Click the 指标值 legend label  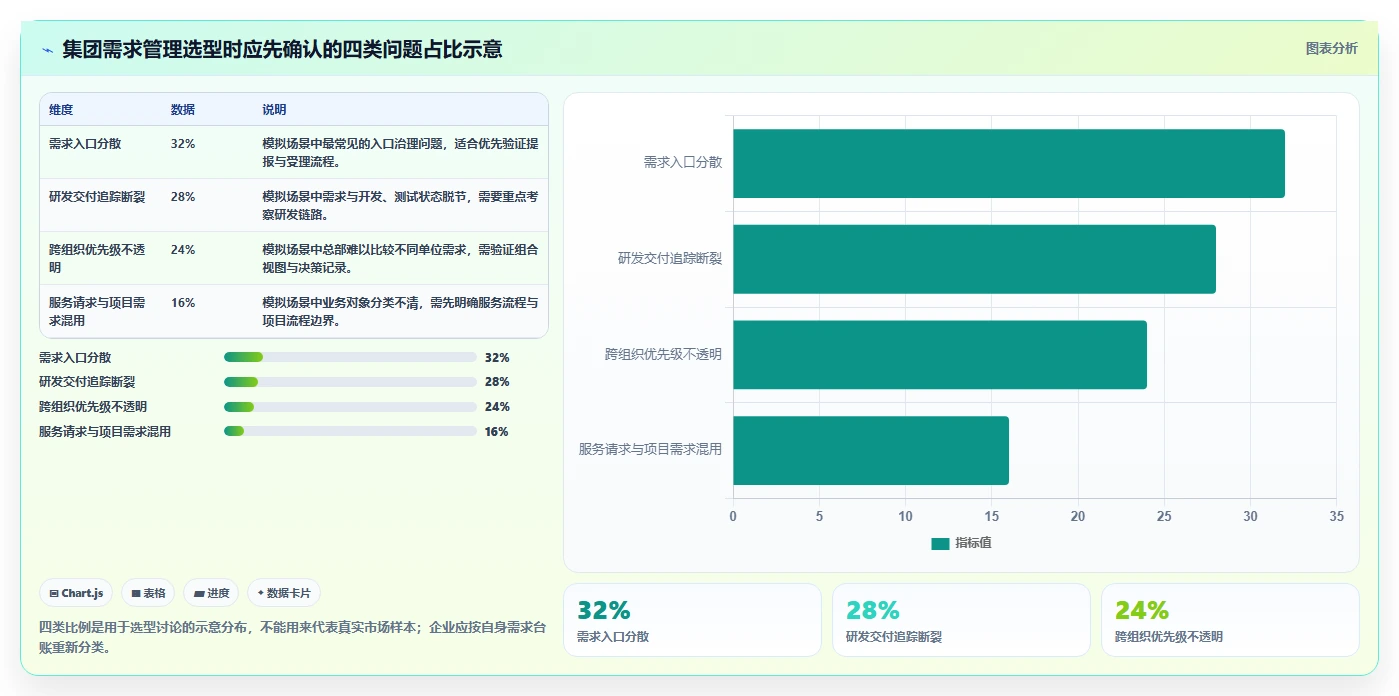pos(973,543)
